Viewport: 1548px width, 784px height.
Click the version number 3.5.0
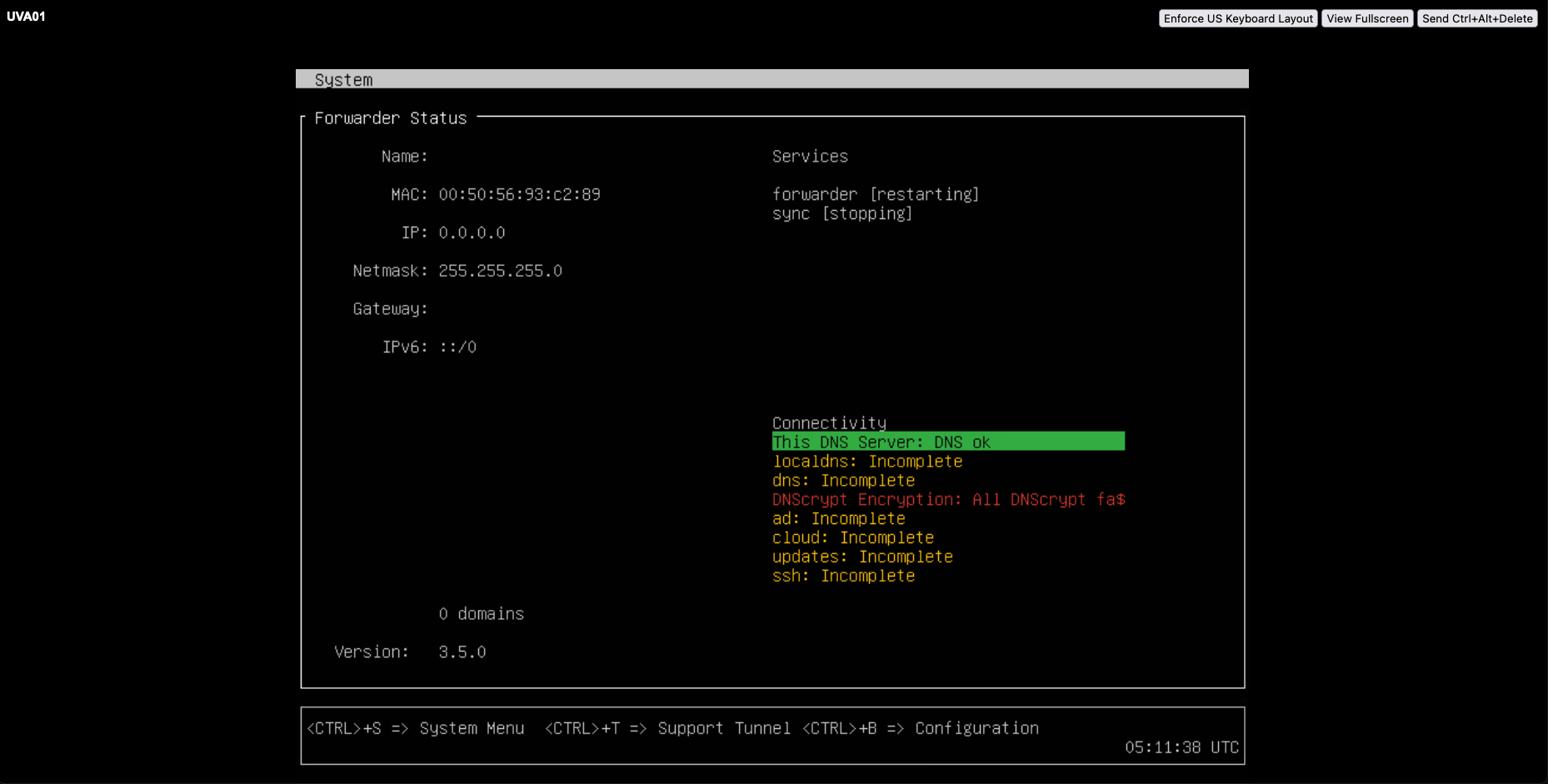pos(462,652)
